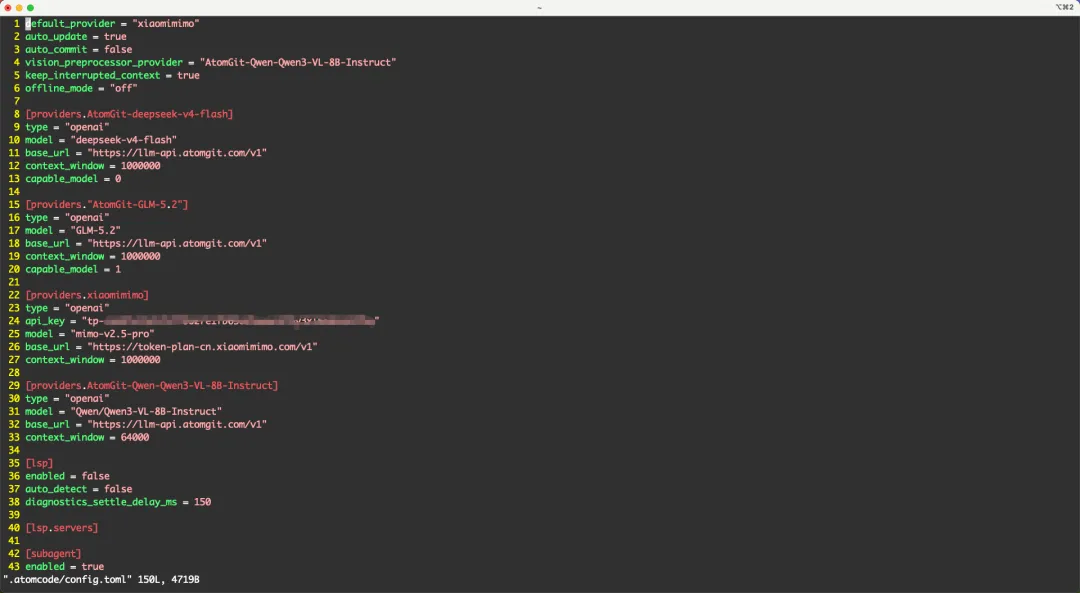The height and width of the screenshot is (593, 1080).
Task: Click the [lsp] section header
Action: coord(39,464)
